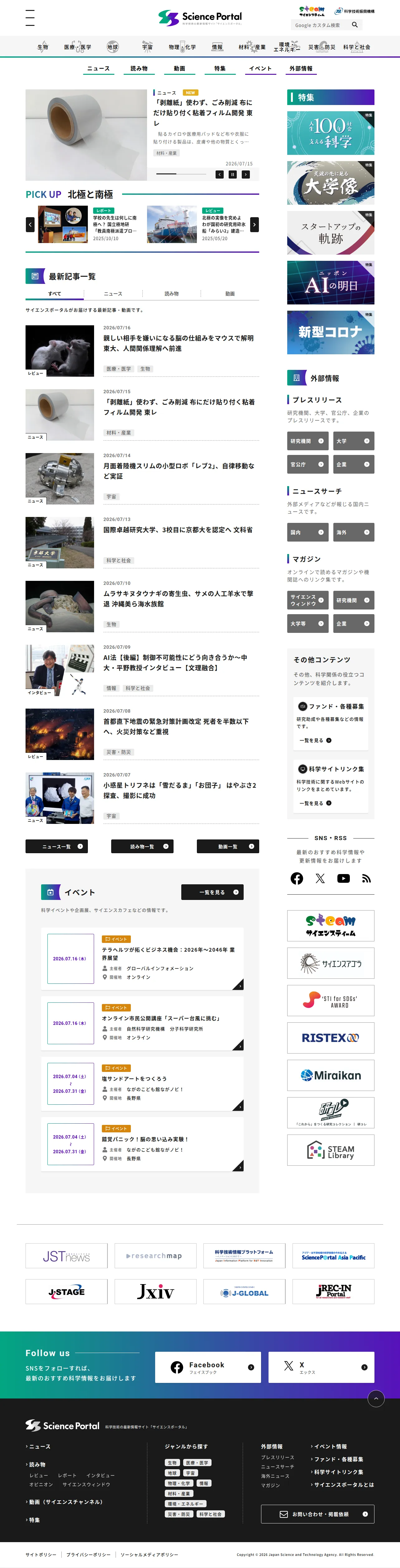Show next PICK UP articles

tap(255, 225)
